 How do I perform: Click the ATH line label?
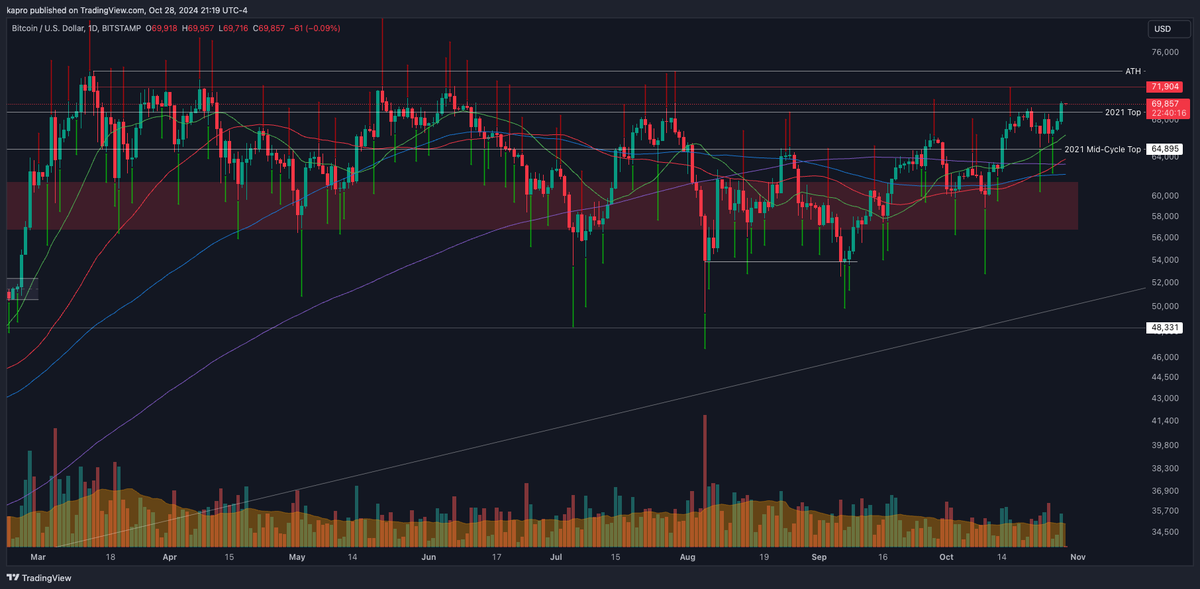1132,72
